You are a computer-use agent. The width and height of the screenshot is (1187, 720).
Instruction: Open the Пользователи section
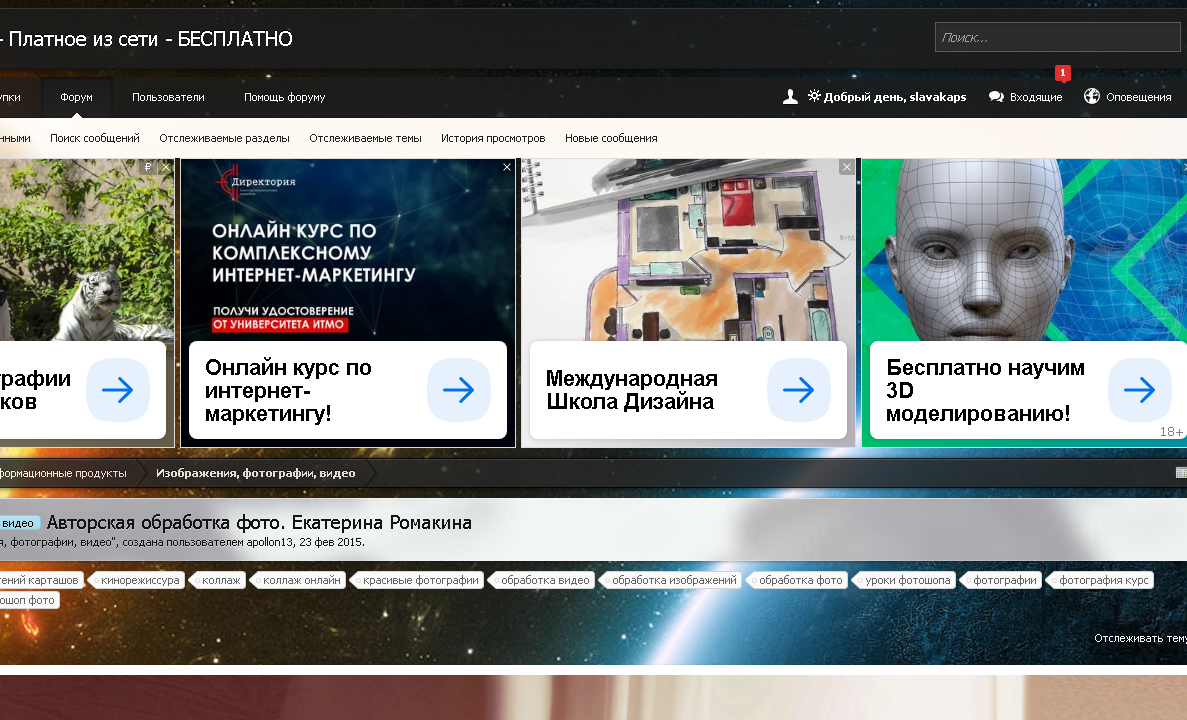166,96
